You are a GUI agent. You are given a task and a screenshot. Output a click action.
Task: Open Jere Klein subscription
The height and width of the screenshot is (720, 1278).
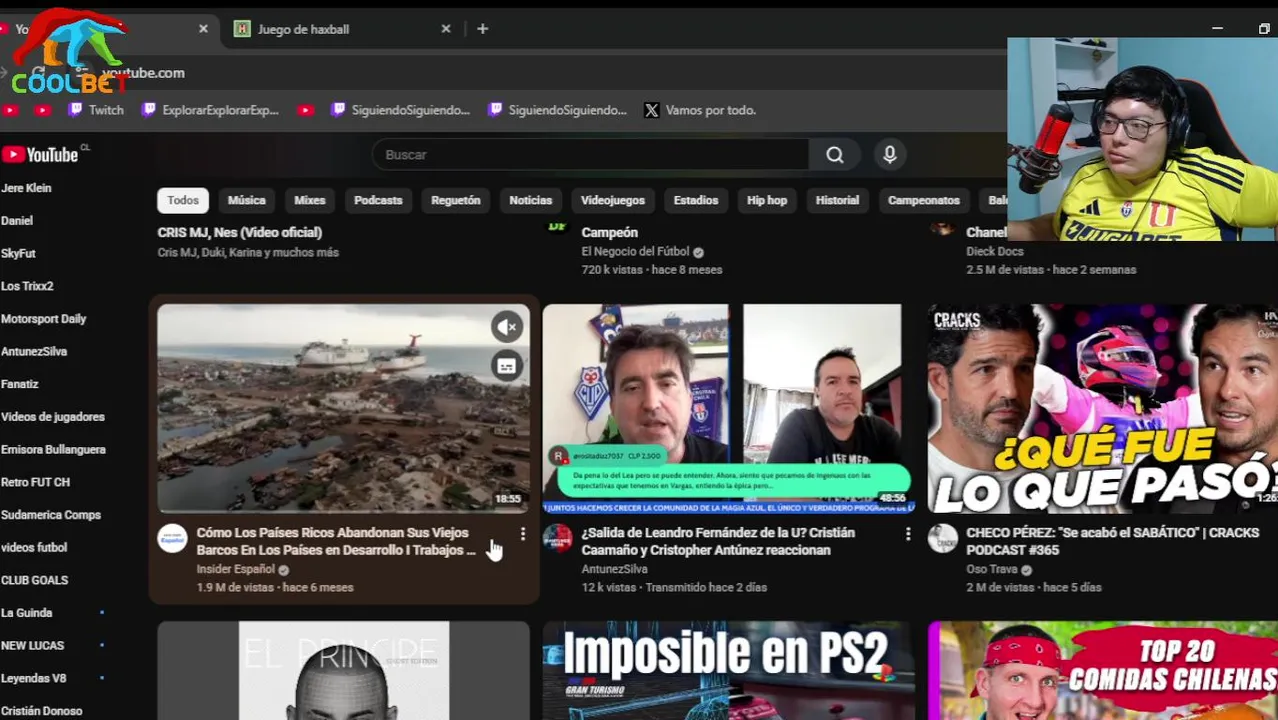pyautogui.click(x=26, y=188)
